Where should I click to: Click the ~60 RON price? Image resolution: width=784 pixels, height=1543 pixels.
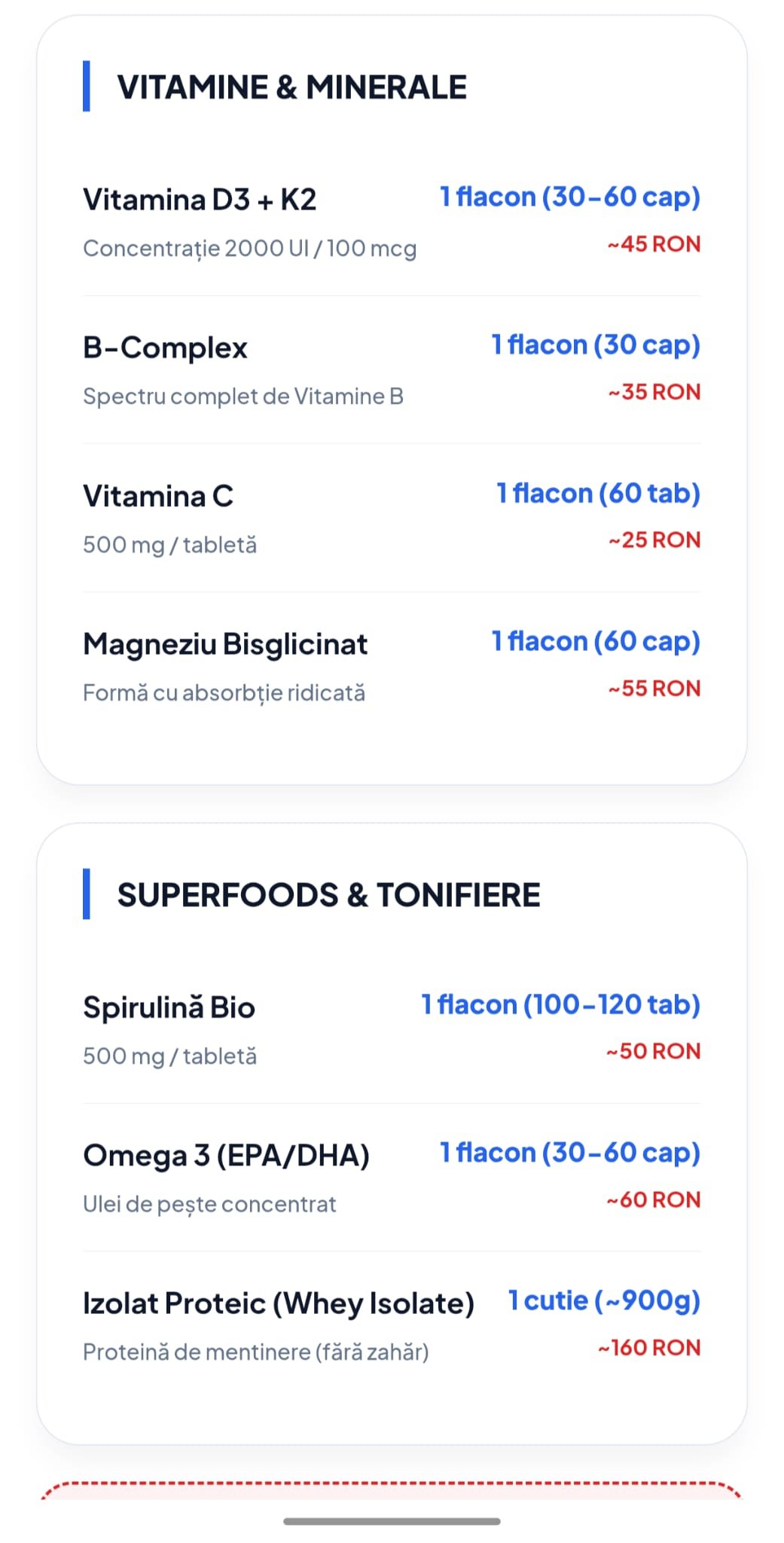(x=653, y=1199)
